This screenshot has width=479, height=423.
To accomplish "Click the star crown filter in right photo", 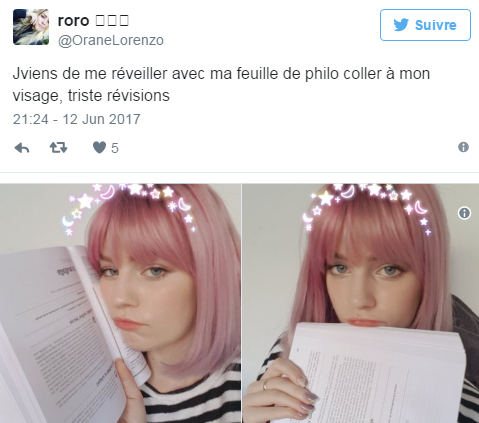I will click(367, 205).
